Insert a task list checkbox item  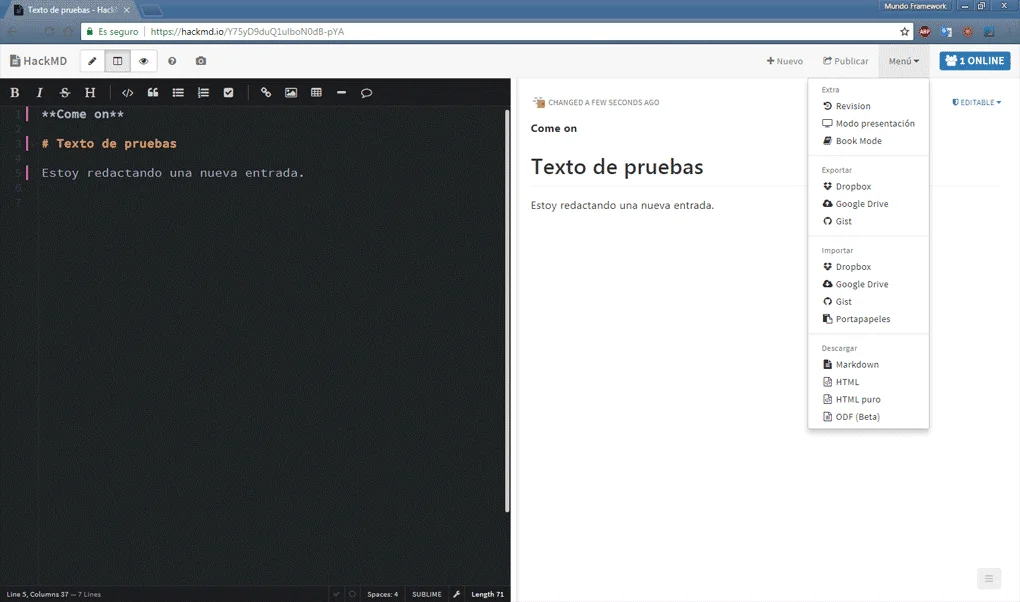tap(228, 92)
